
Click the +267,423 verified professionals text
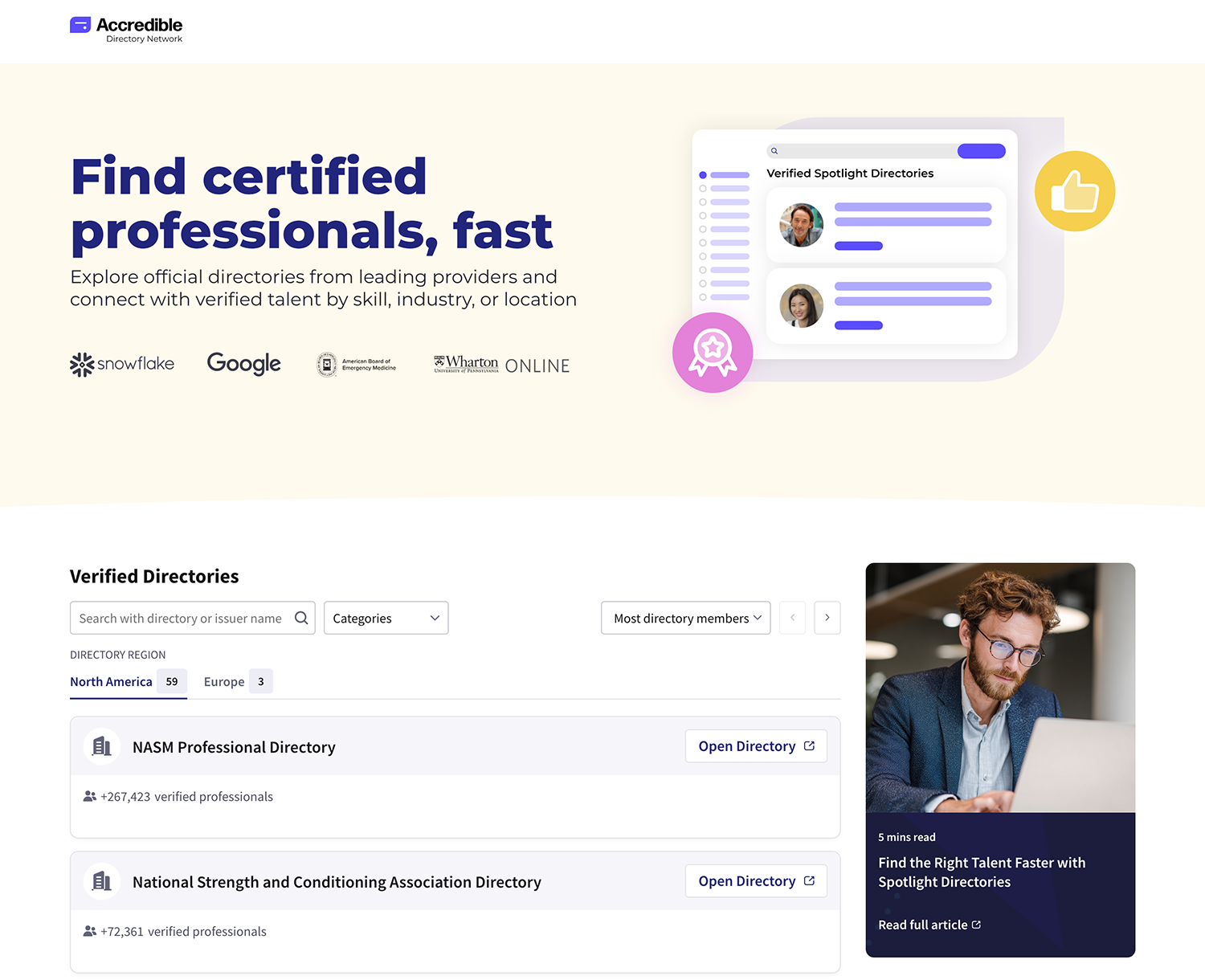[186, 796]
